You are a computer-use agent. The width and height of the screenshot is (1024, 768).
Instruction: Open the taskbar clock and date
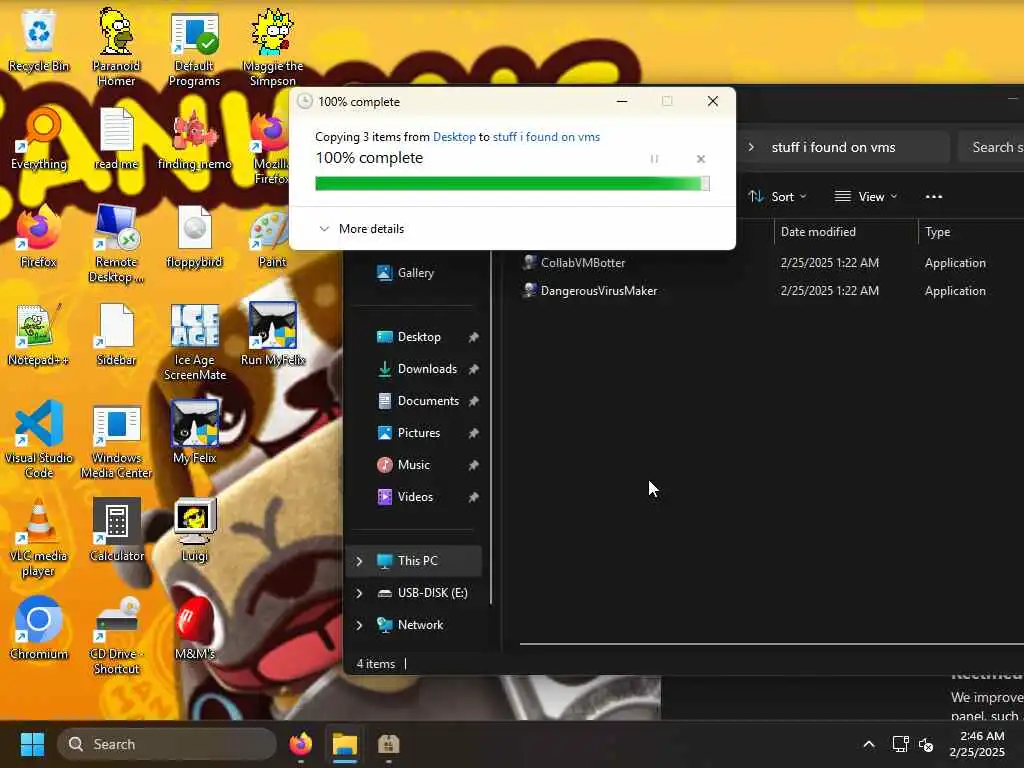click(x=977, y=744)
